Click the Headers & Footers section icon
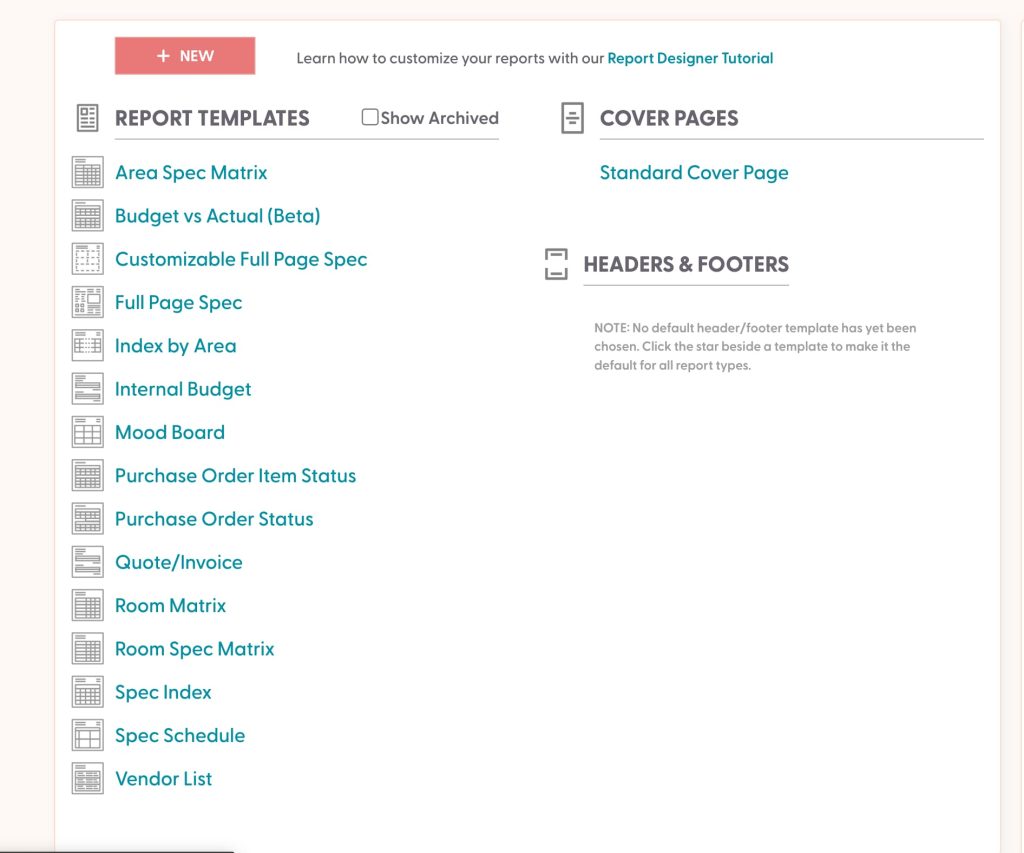This screenshot has width=1024, height=853. [556, 264]
